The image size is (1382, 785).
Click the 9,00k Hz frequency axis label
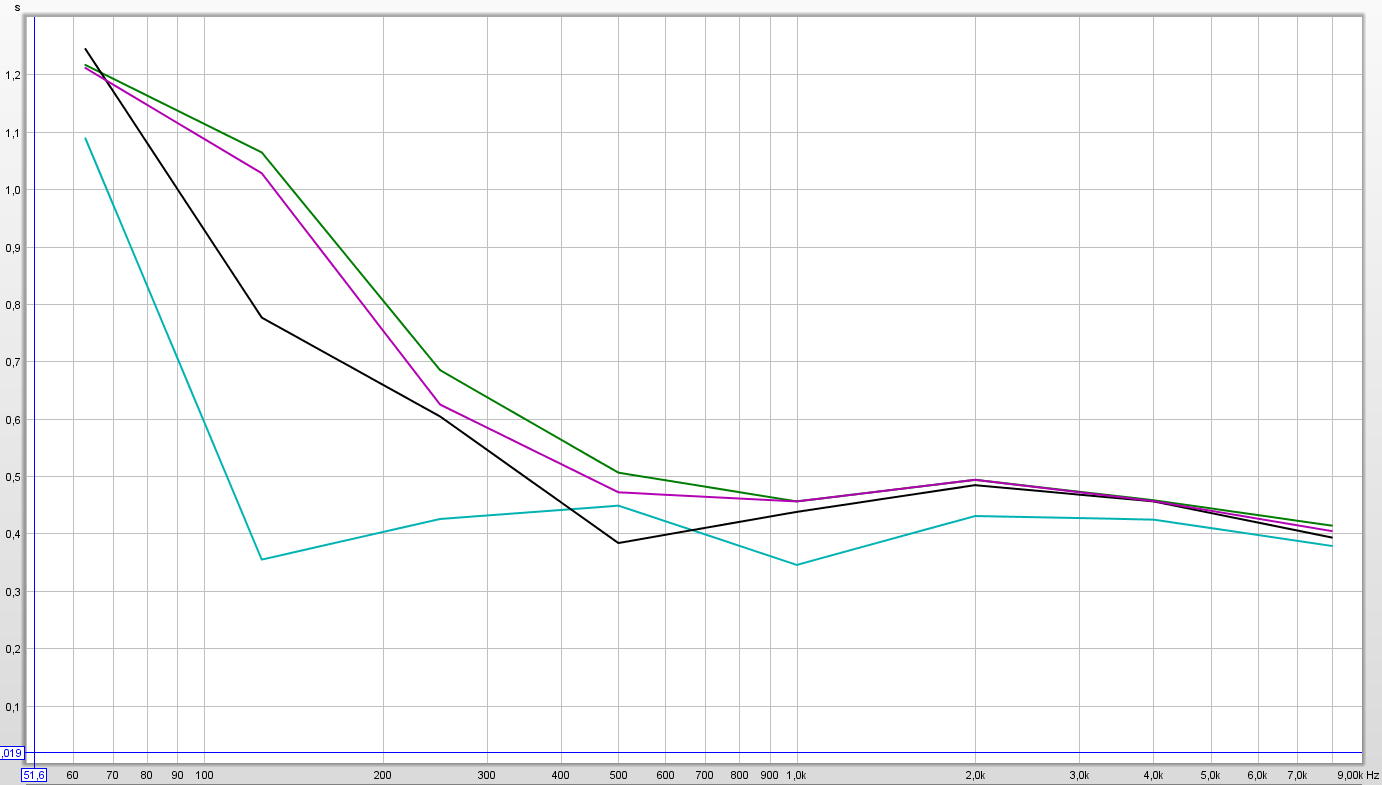pos(1357,775)
